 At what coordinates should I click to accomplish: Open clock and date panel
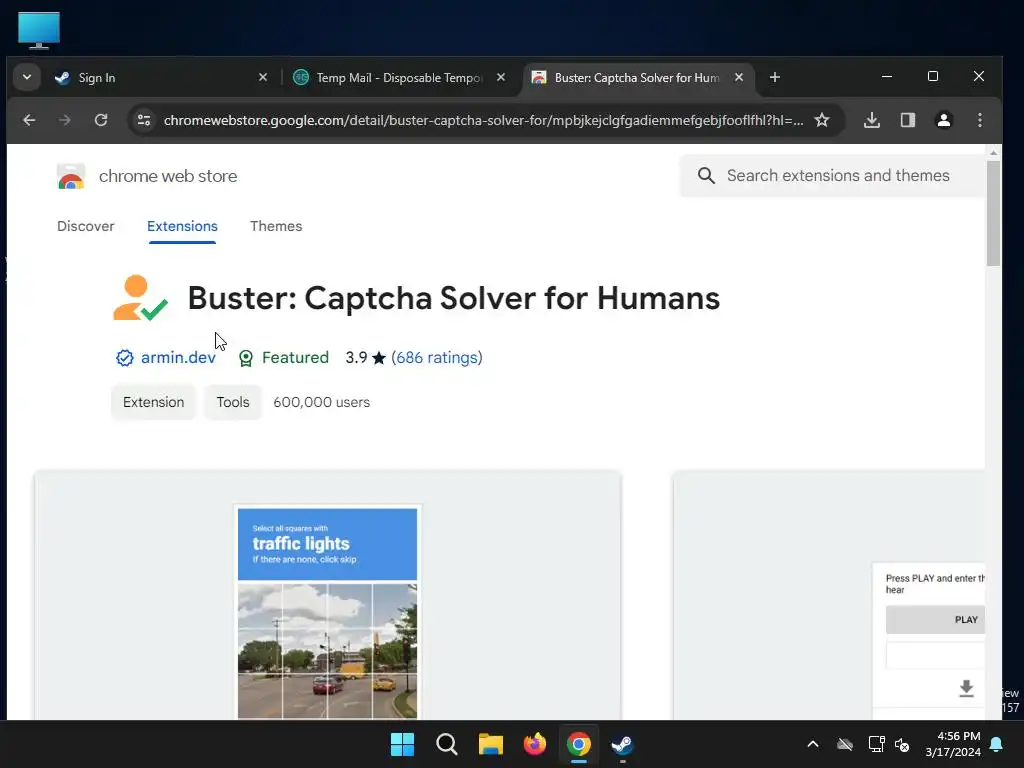pos(953,744)
